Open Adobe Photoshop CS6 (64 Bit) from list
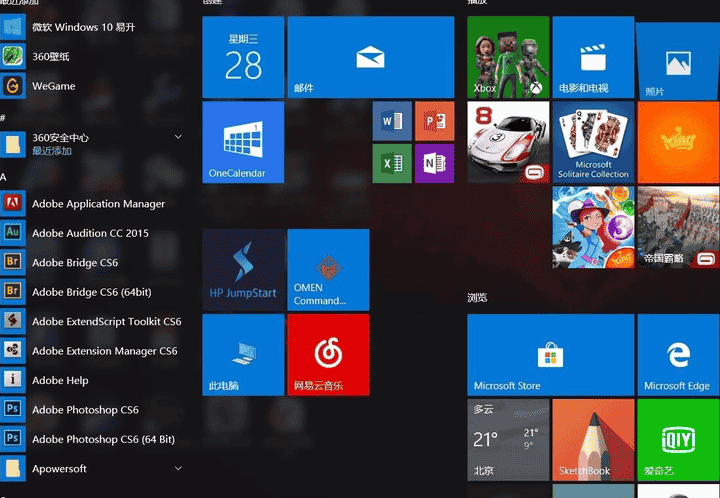This screenshot has height=498, width=720. point(103,439)
